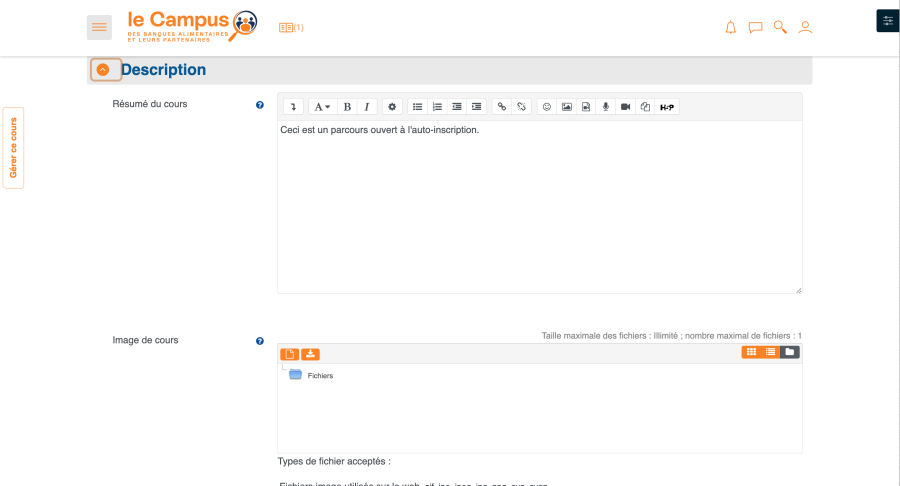Screen dimensions: 900x486
Task: Click the record video camera icon
Action: click(x=625, y=106)
